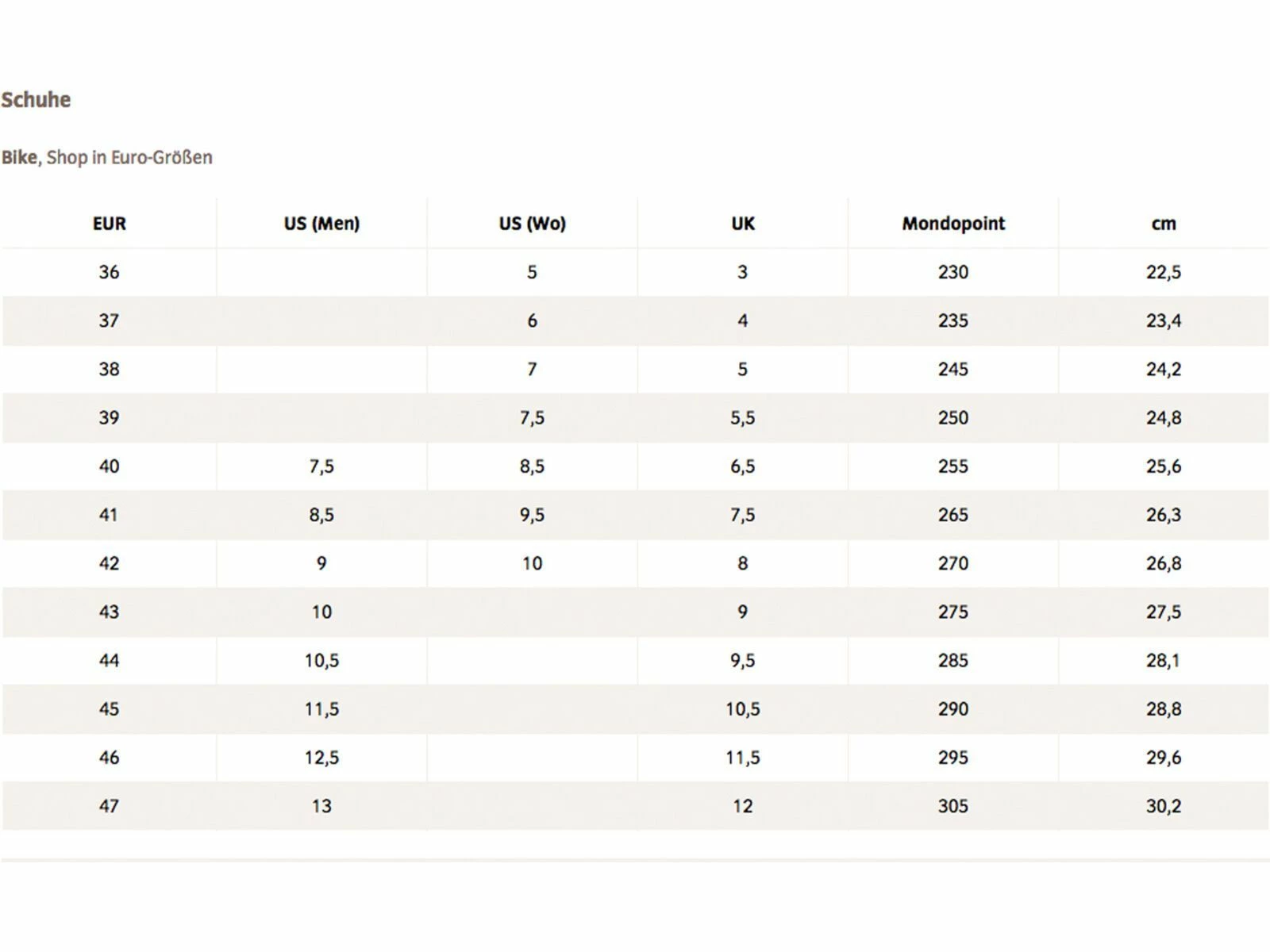Select EUR size 36 cell

(109, 272)
